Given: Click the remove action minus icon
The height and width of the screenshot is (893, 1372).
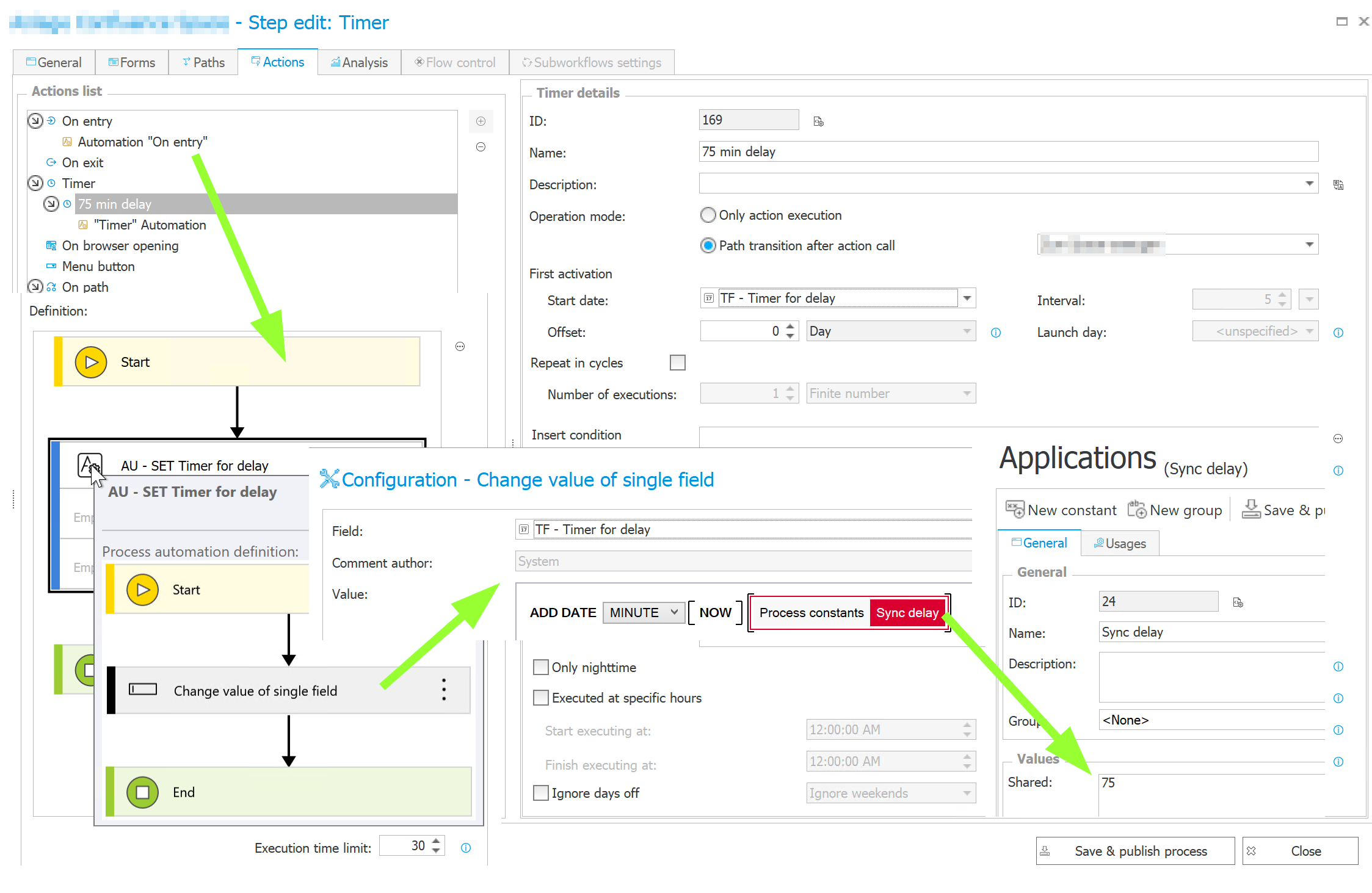Looking at the screenshot, I should click(x=481, y=147).
